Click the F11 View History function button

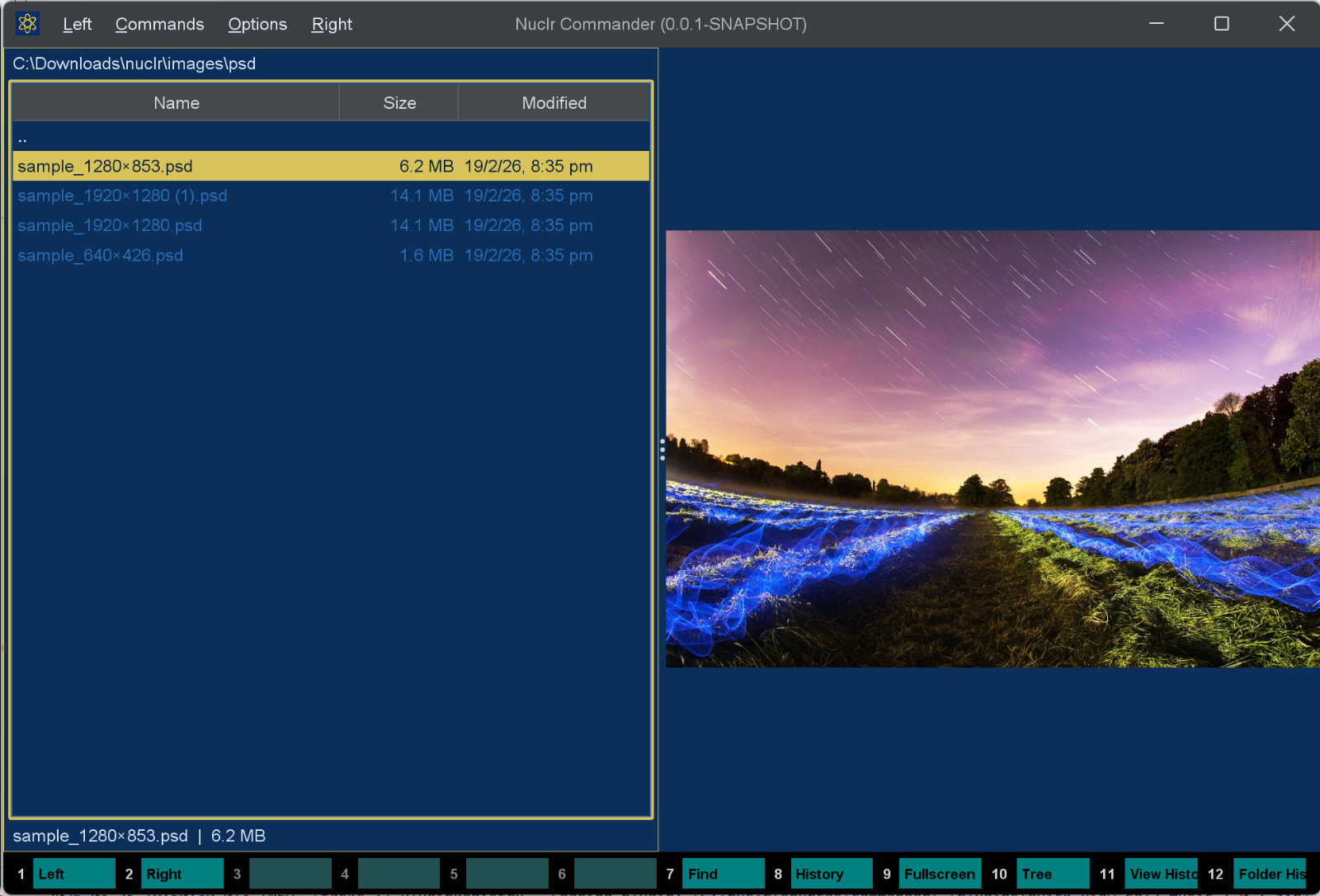[x=1162, y=874]
